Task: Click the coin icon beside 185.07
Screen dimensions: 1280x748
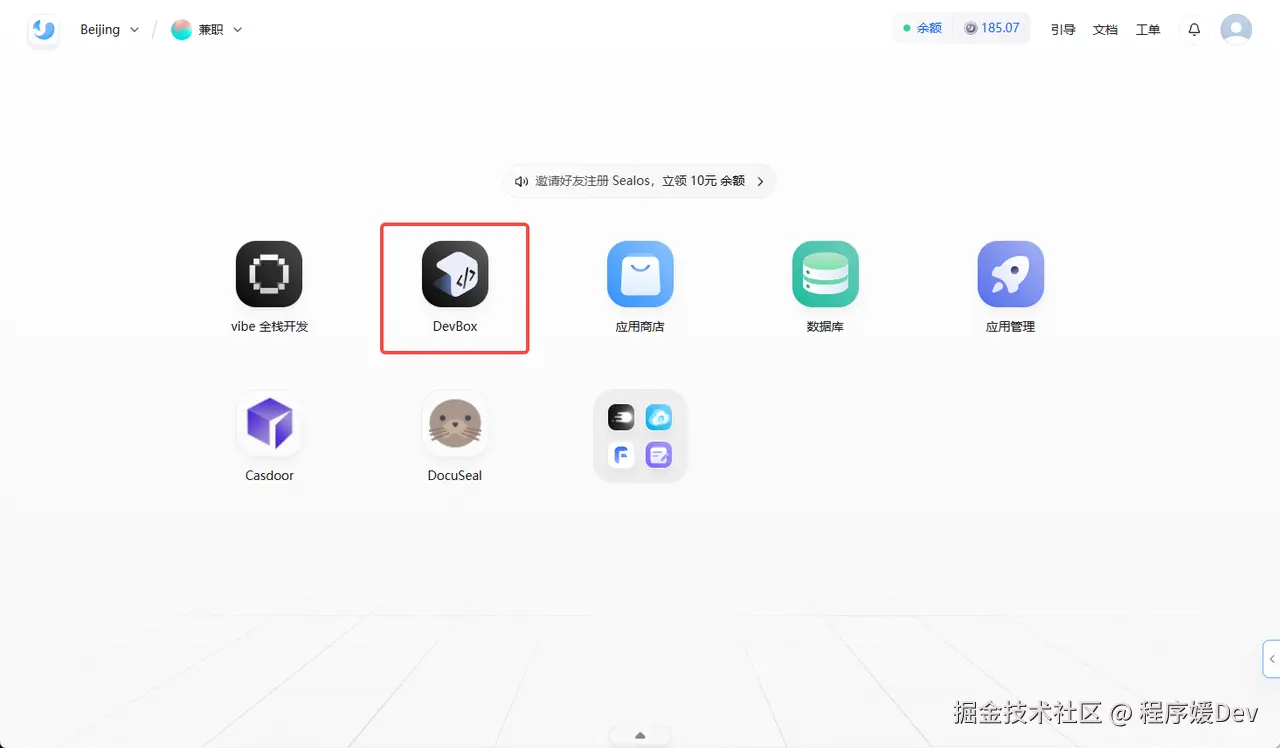Action: [x=970, y=28]
